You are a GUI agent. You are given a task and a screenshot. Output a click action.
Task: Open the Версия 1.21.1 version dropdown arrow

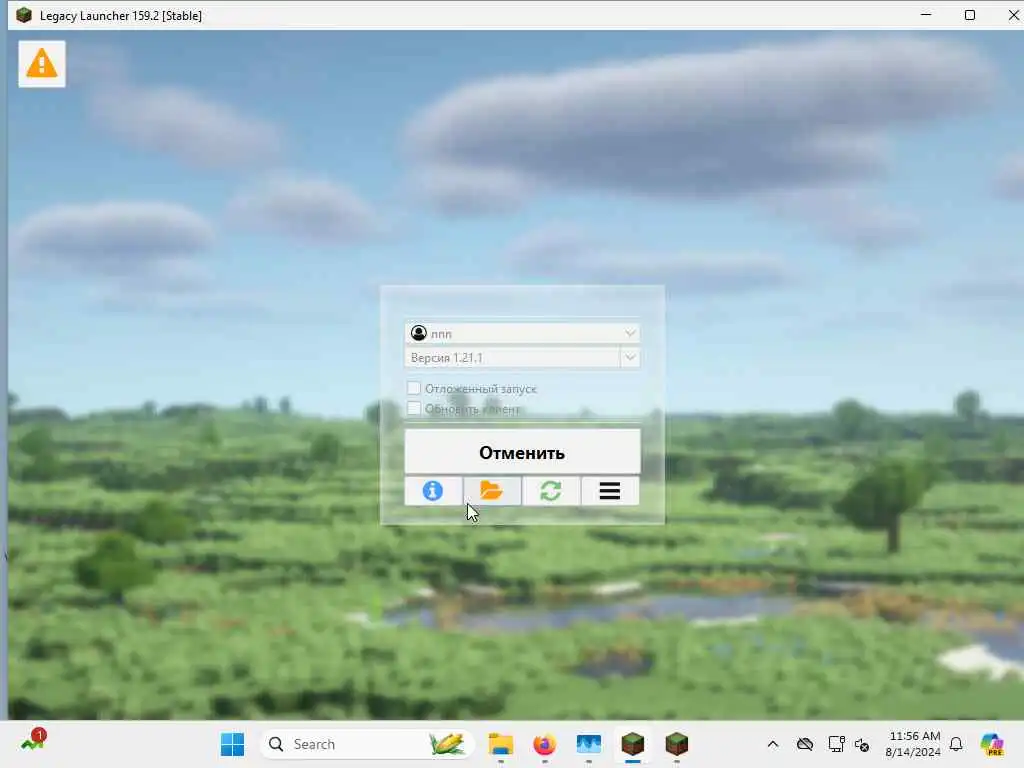tap(630, 357)
